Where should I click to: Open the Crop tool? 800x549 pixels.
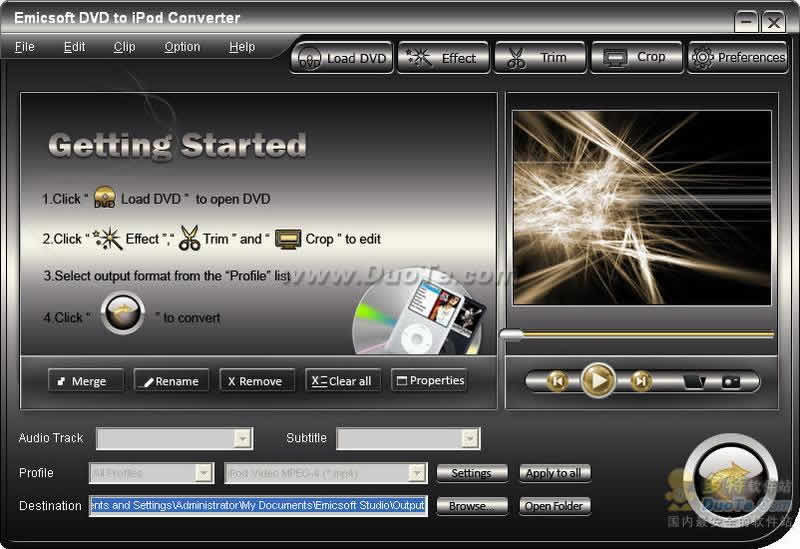[x=636, y=58]
